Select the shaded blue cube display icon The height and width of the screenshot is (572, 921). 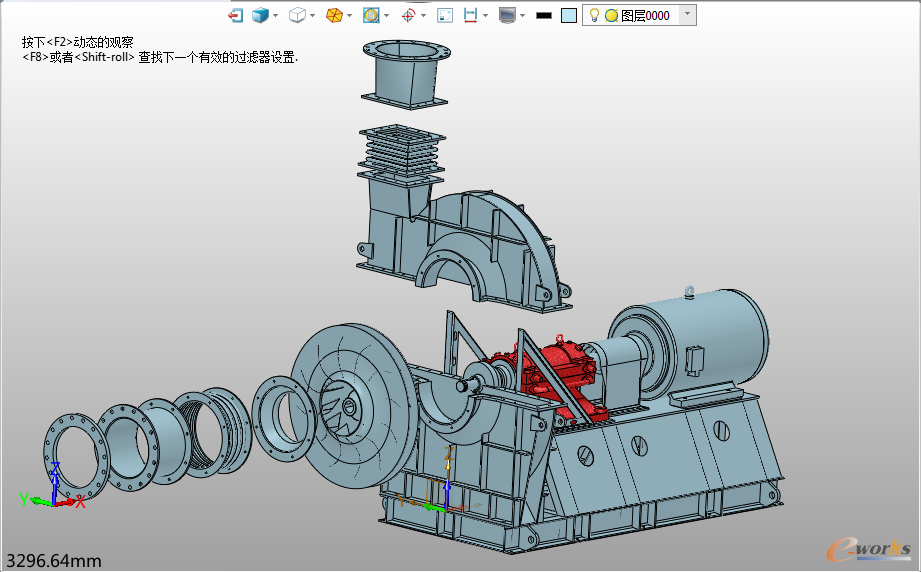pyautogui.click(x=260, y=15)
